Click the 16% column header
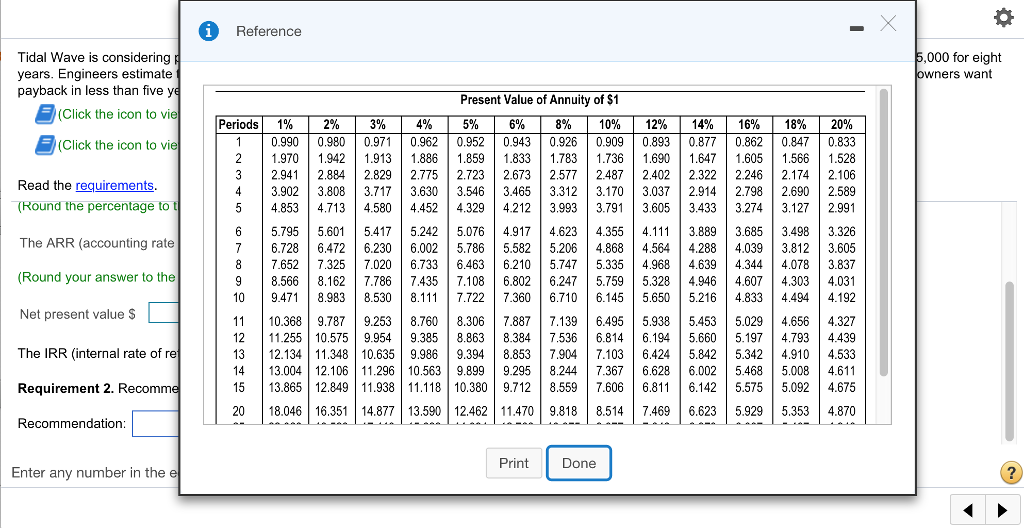The height and width of the screenshot is (528, 1024). coord(749,125)
